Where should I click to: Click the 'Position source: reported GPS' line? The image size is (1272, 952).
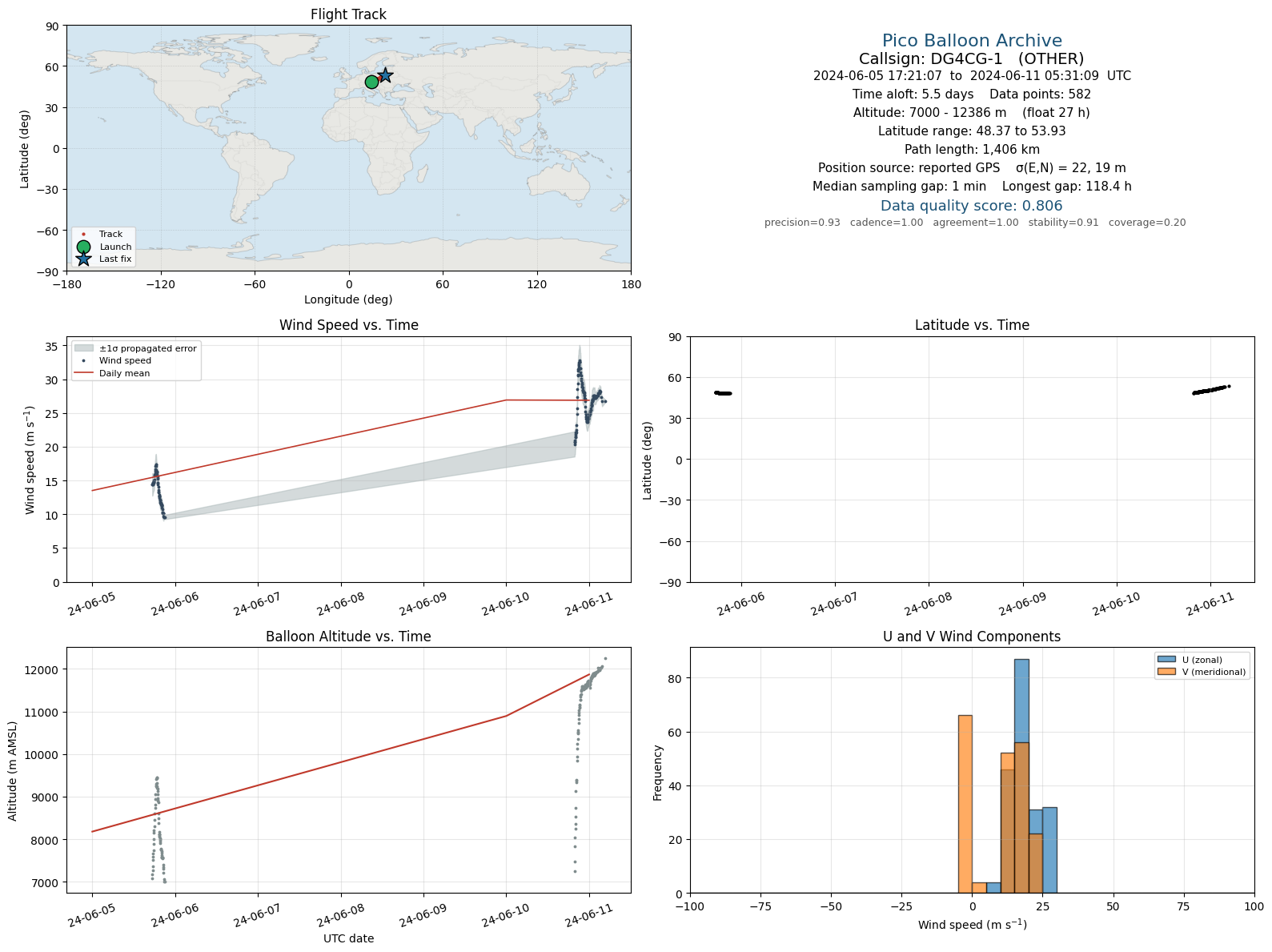(972, 168)
